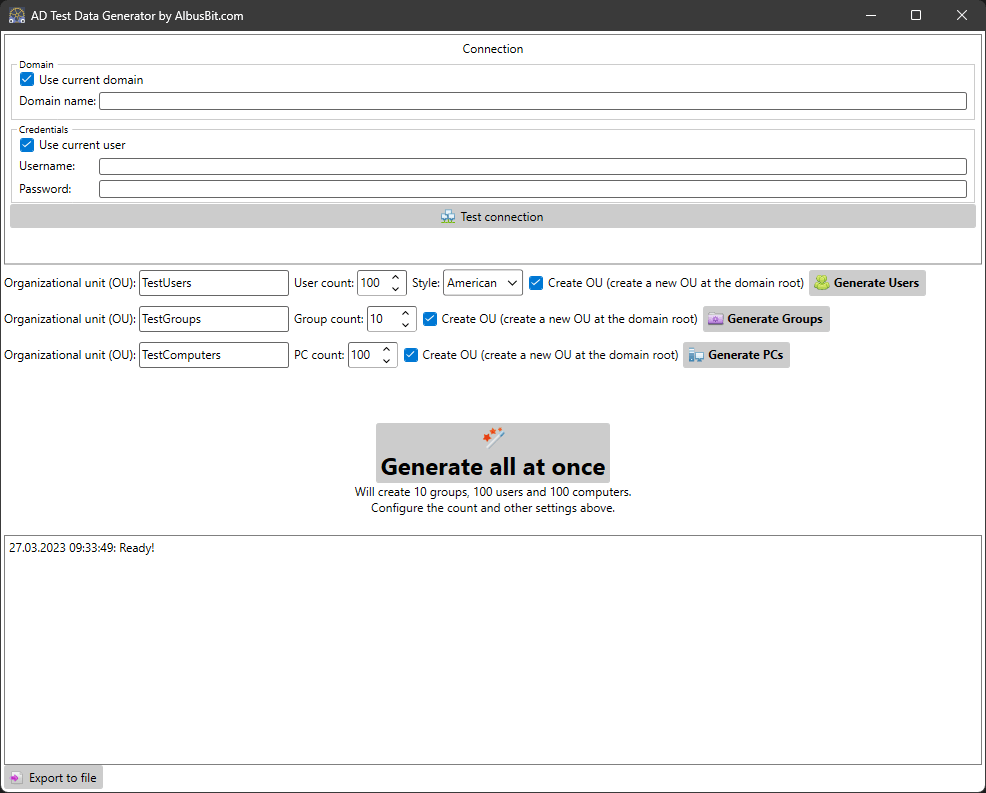
Task: Click the TestComputers OU text field
Action: 214,355
